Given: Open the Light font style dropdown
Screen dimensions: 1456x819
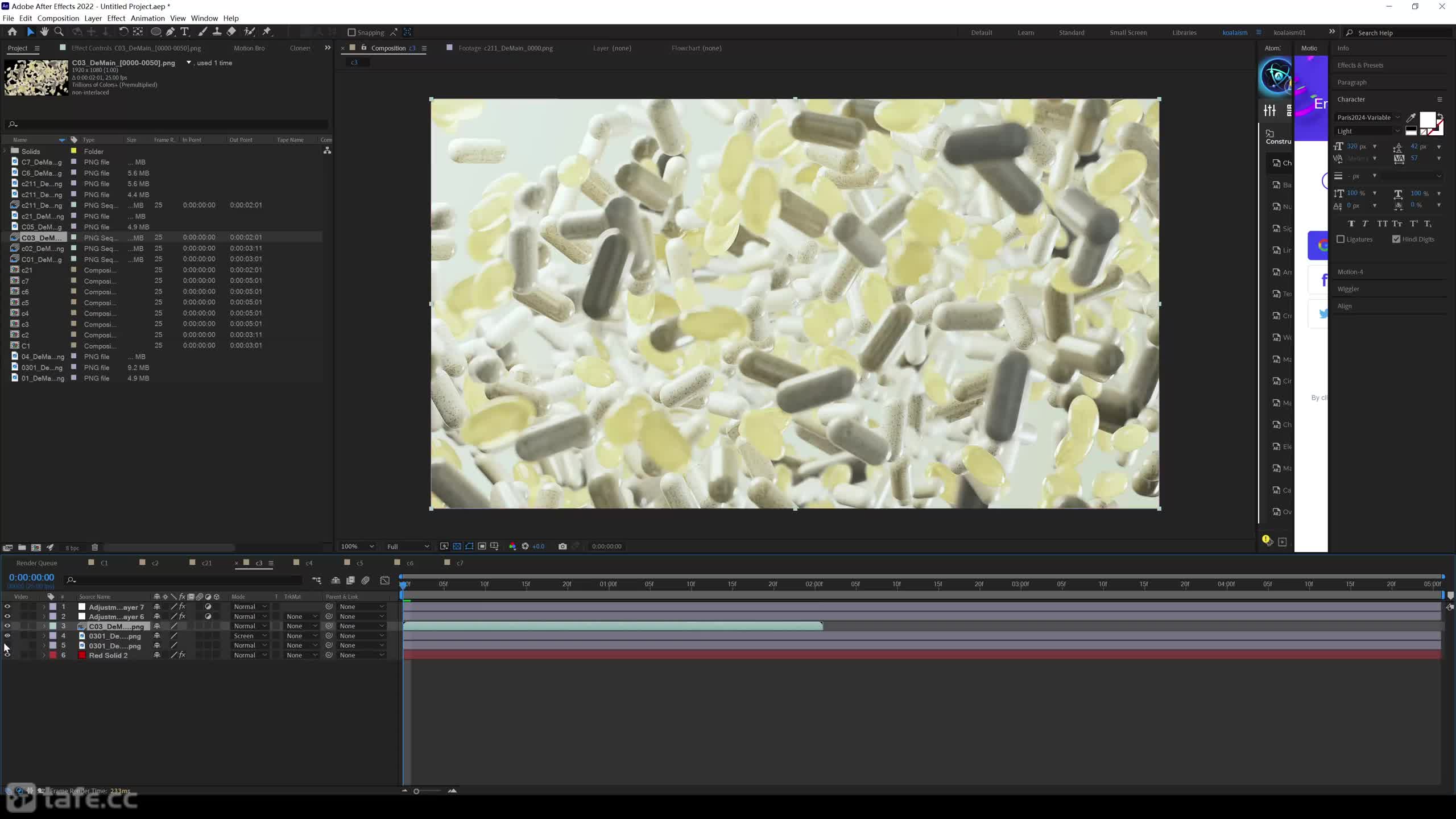Looking at the screenshot, I should (x=1368, y=131).
